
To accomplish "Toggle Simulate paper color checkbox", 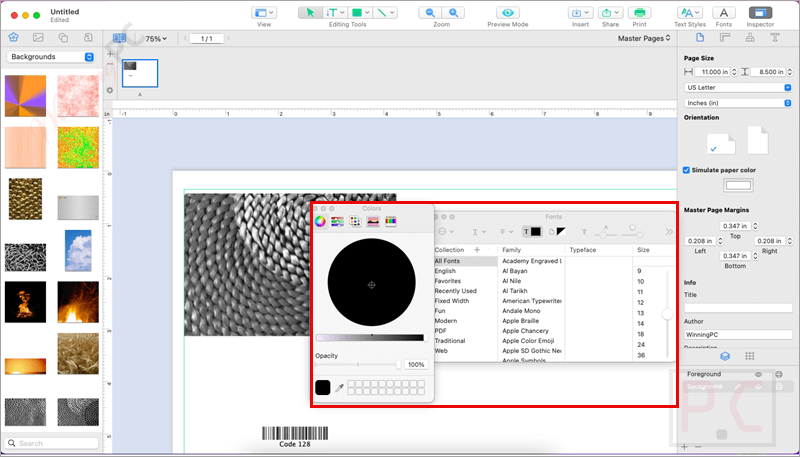I will point(686,170).
